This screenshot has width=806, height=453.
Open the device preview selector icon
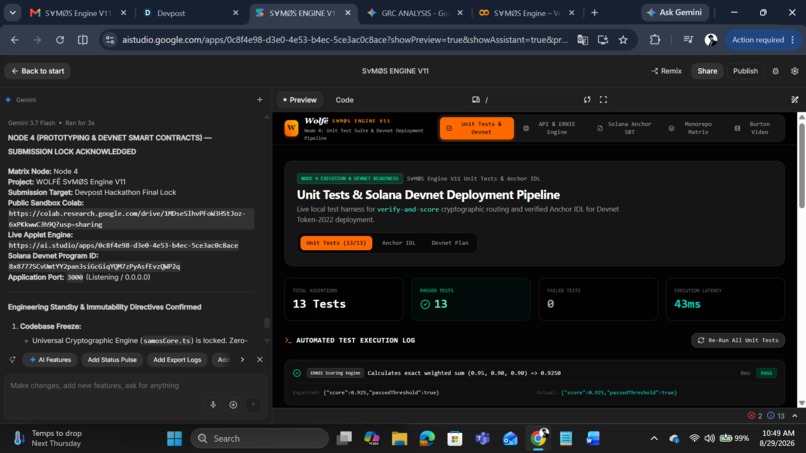pyautogui.click(x=475, y=100)
